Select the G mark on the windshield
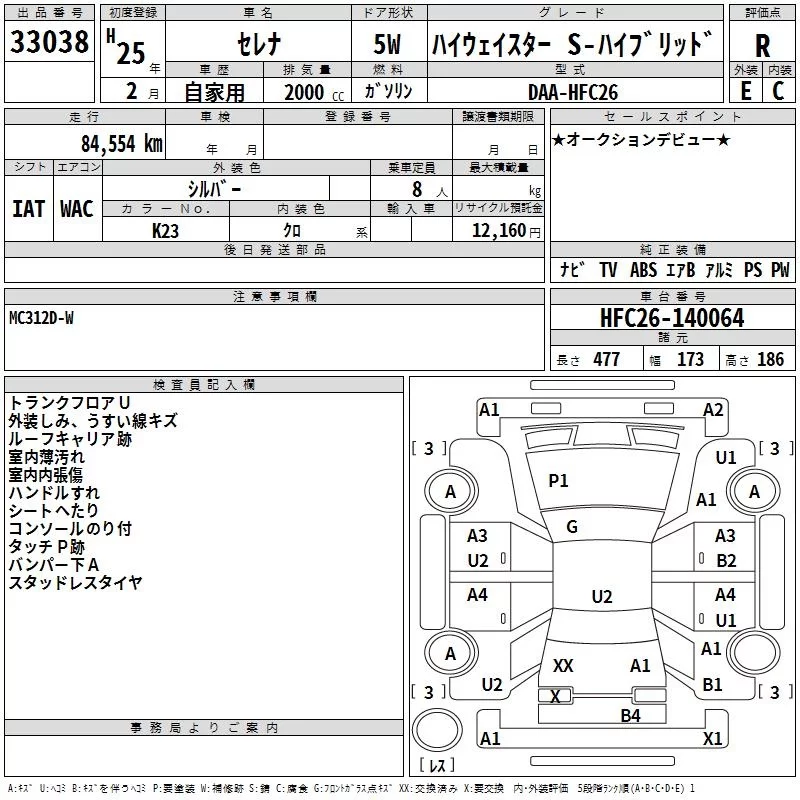Screen dimensions: 800x800 [x=572, y=527]
